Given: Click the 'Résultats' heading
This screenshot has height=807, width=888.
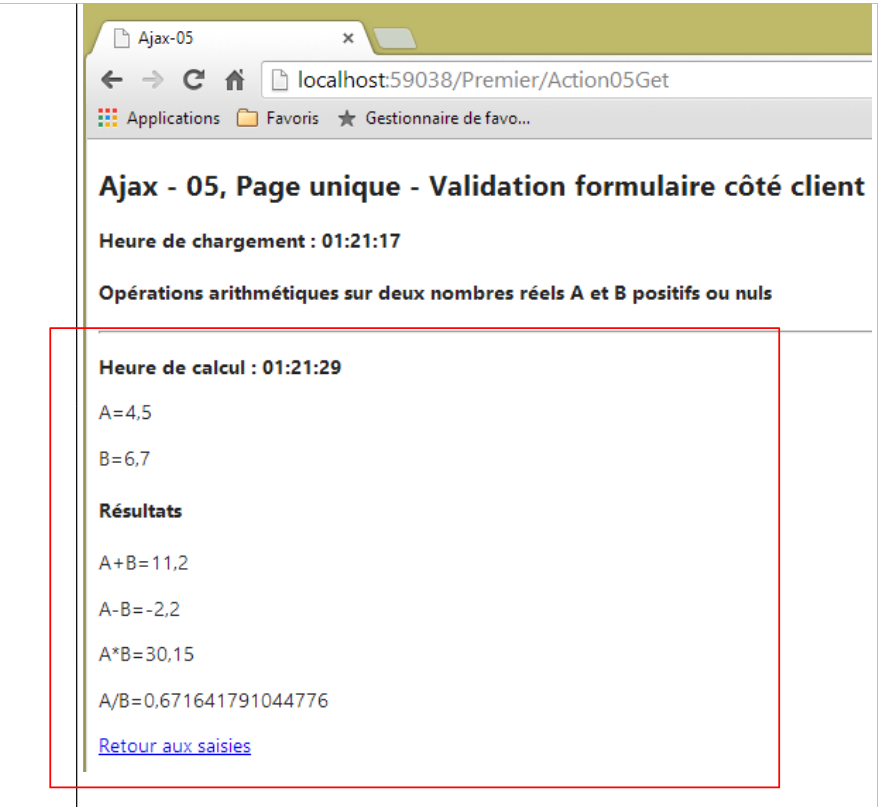Looking at the screenshot, I should pyautogui.click(x=141, y=511).
